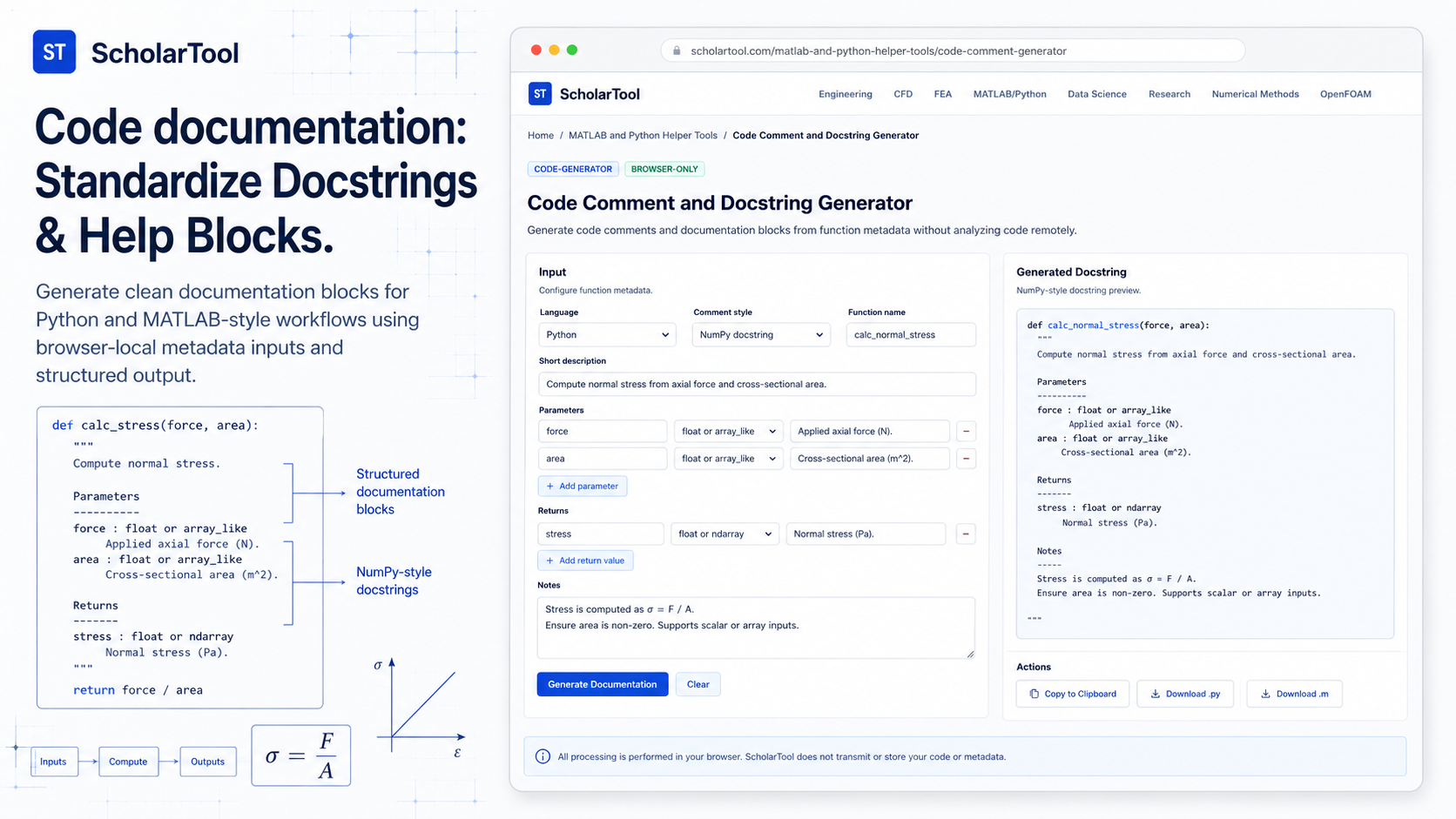Click Generate Documentation button
Screen dimensions: 1456x819
603,684
